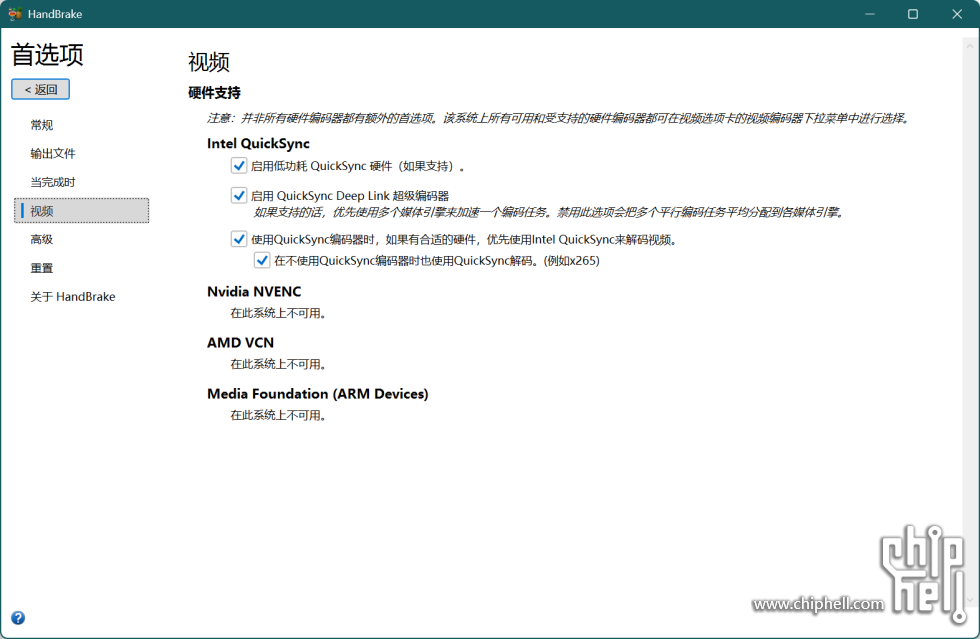The height and width of the screenshot is (639, 980).
Task: Click the italic 注意 note about hardware encoders
Action: [x=558, y=118]
